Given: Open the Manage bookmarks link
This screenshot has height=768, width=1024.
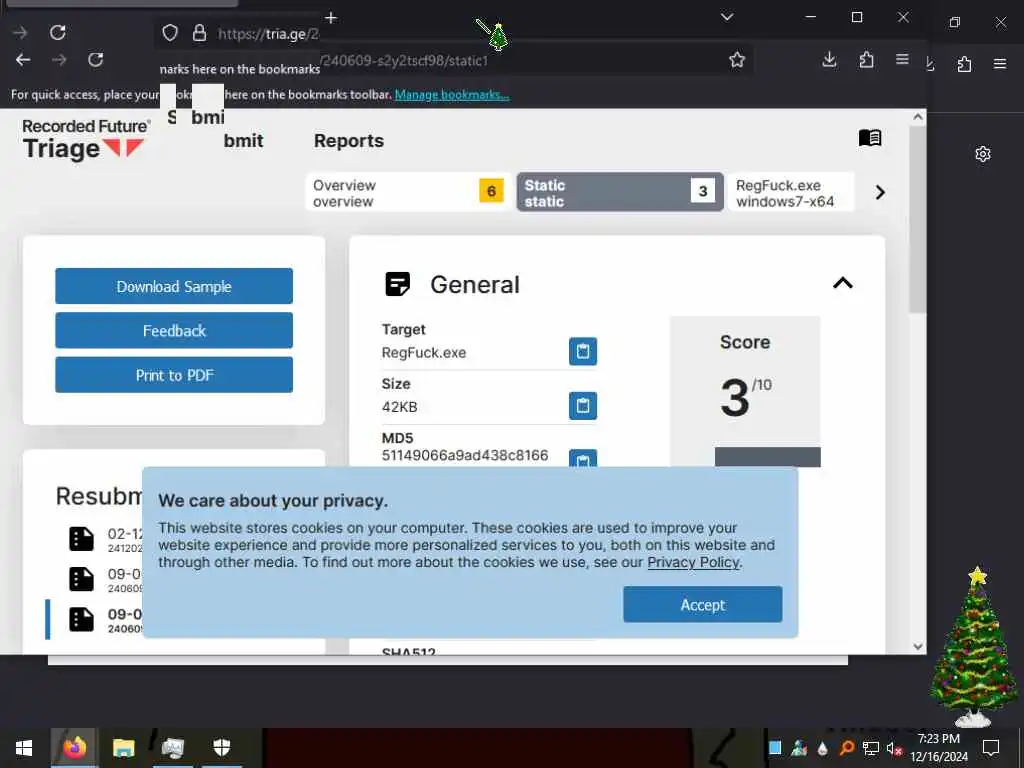Looking at the screenshot, I should (x=452, y=95).
